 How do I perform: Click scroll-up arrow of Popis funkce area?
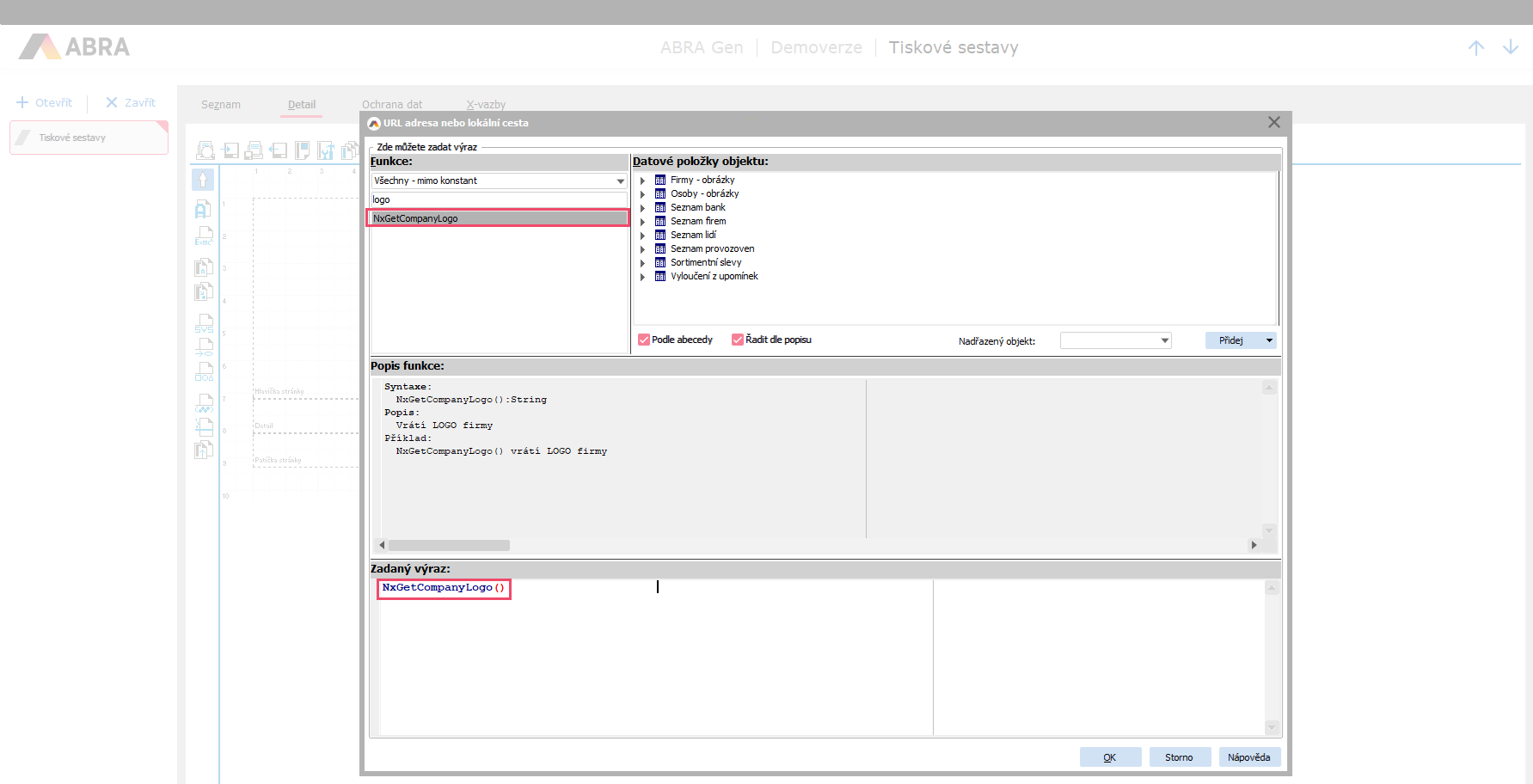tap(1269, 388)
